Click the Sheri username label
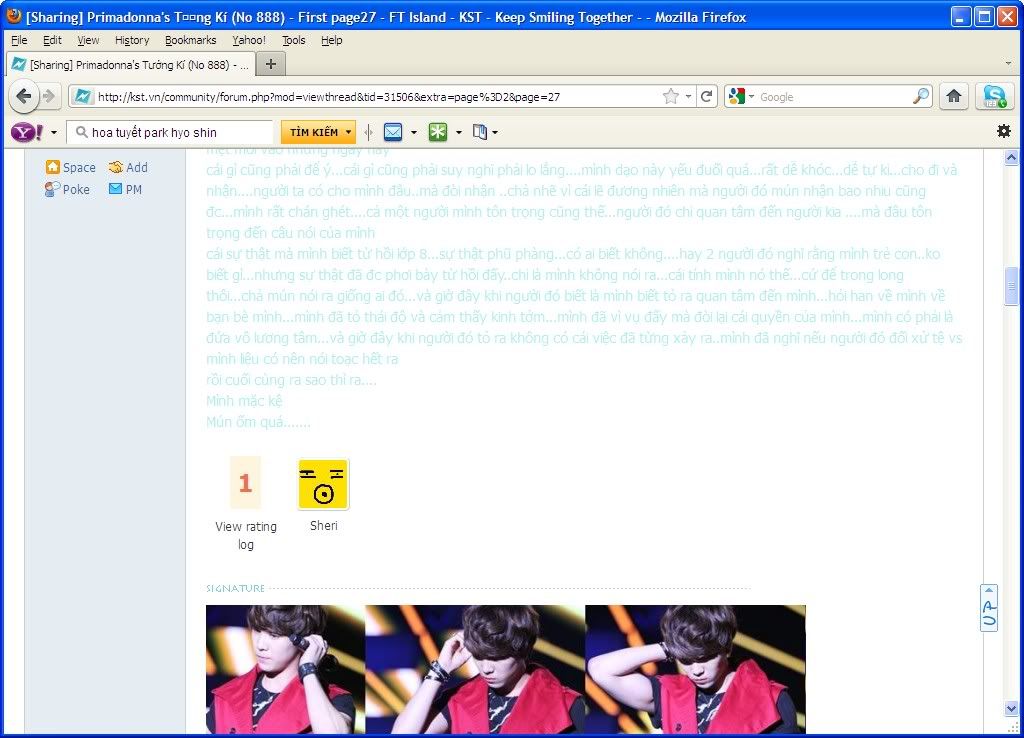This screenshot has width=1024, height=738. pyautogui.click(x=324, y=526)
